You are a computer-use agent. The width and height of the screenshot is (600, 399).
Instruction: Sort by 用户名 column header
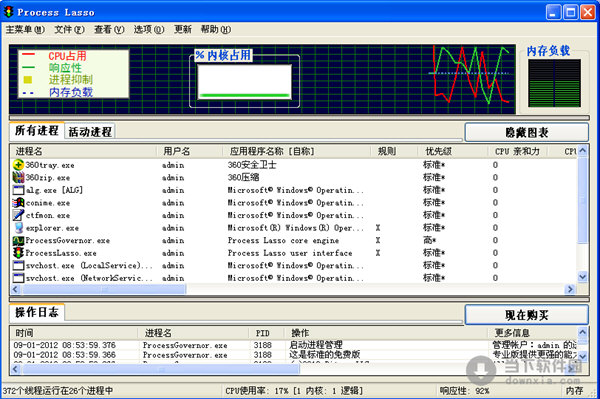(189, 151)
